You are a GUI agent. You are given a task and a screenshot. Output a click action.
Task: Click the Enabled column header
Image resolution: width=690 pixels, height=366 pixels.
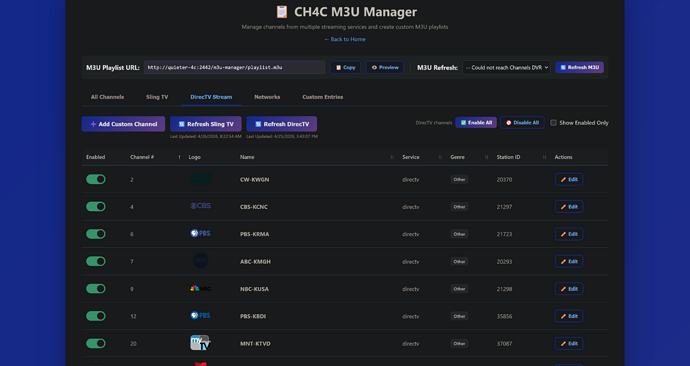click(x=95, y=157)
